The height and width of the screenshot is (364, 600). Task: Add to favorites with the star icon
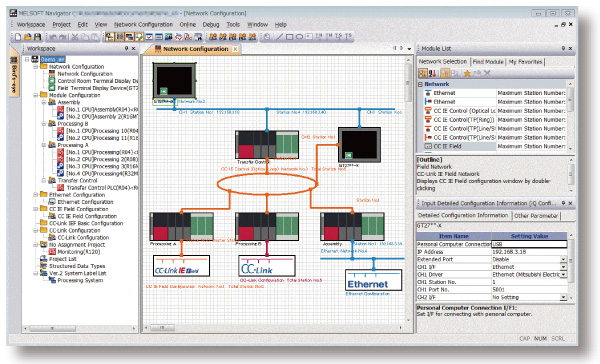pyautogui.click(x=467, y=73)
